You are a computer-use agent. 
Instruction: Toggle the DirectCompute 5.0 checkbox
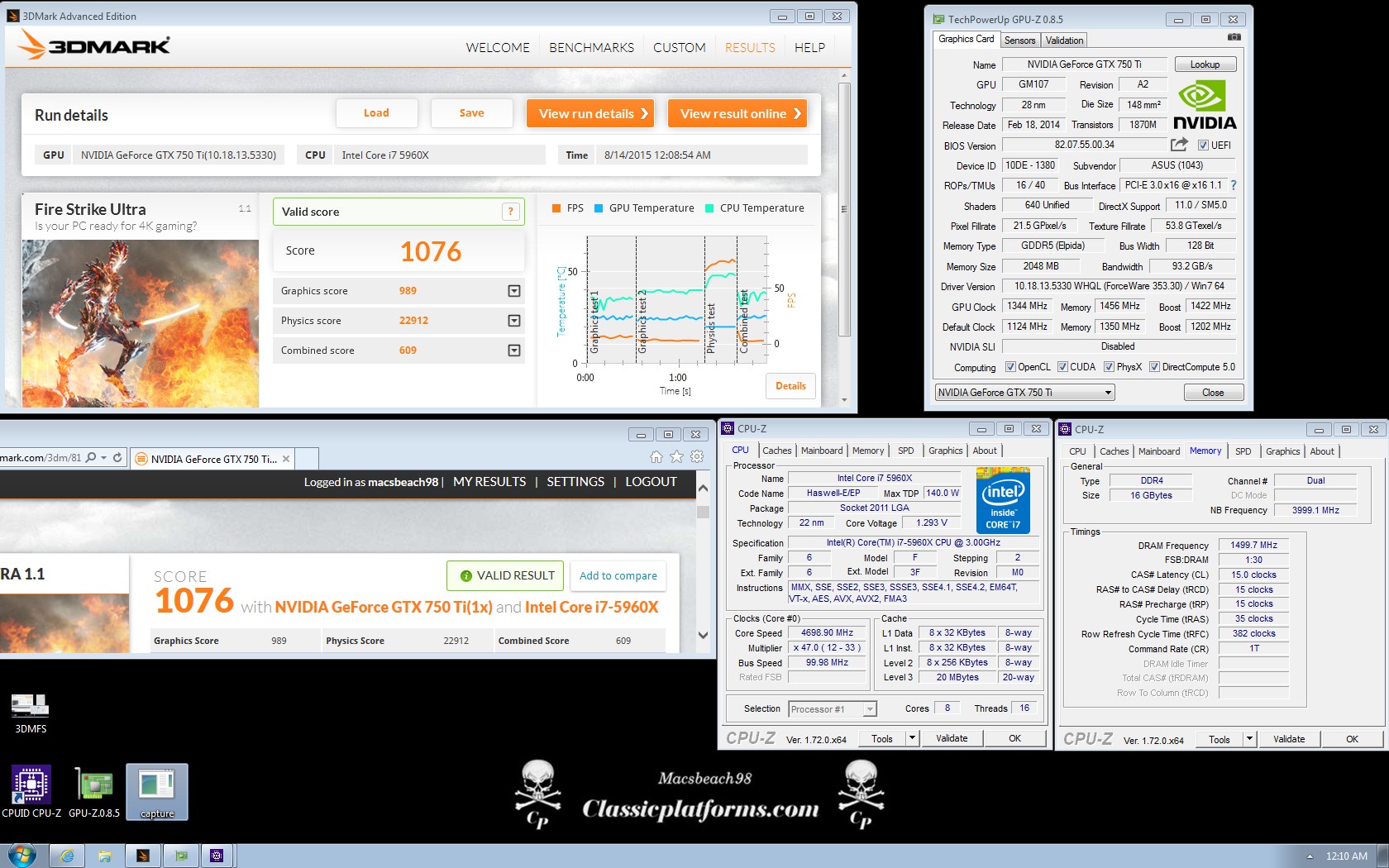pos(1154,367)
